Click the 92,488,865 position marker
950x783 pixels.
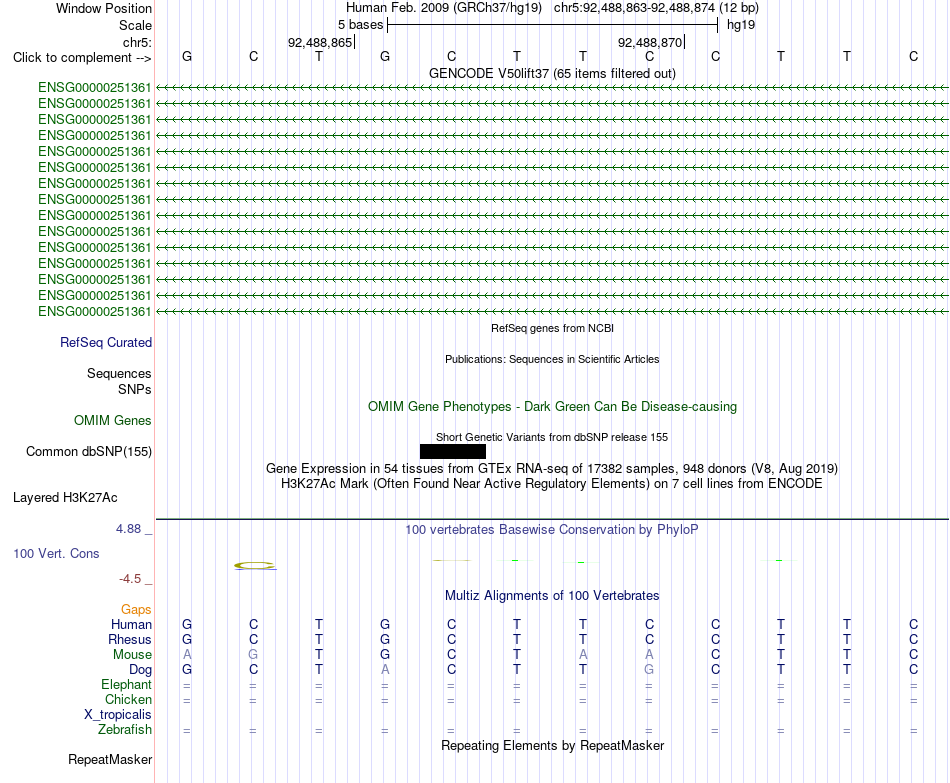(x=320, y=42)
